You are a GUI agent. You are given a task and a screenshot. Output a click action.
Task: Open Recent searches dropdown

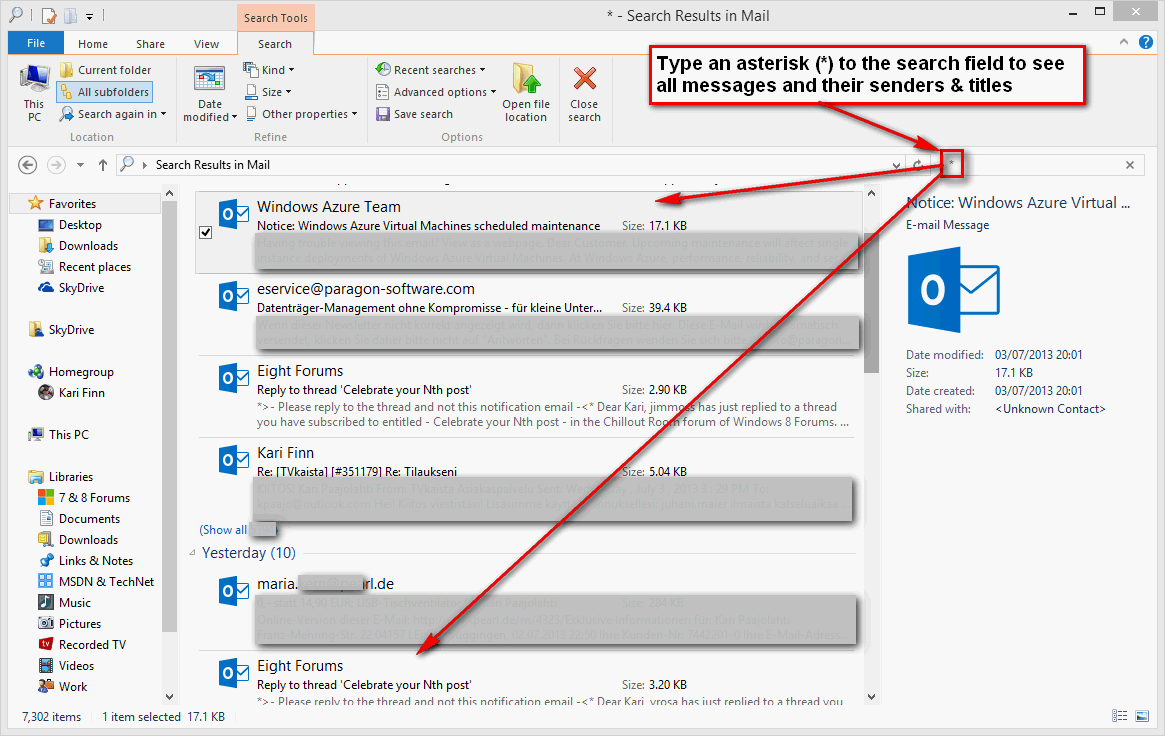coord(430,69)
